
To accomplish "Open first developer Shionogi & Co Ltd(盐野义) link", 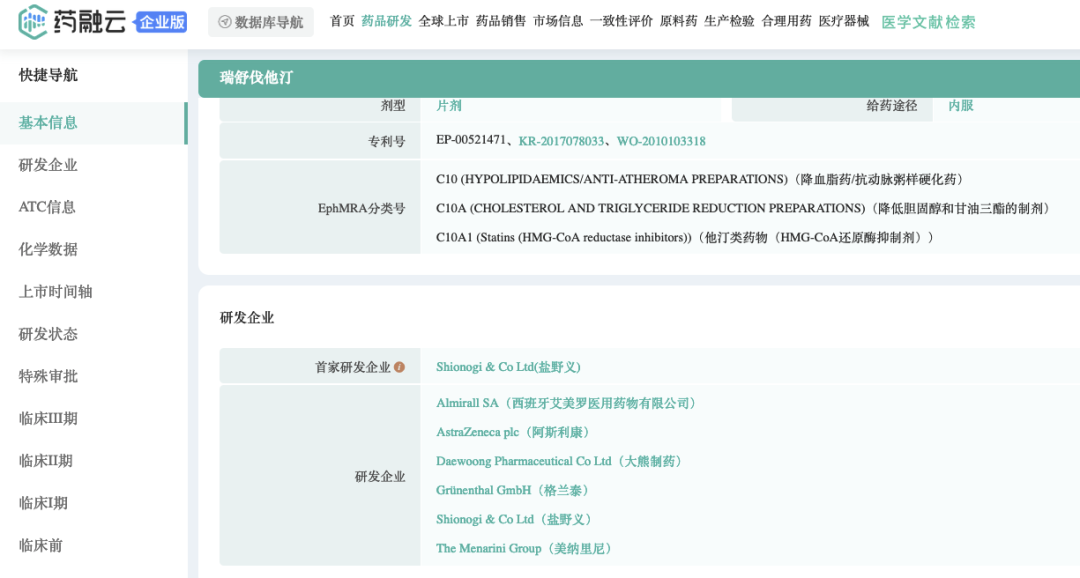I will [x=508, y=367].
